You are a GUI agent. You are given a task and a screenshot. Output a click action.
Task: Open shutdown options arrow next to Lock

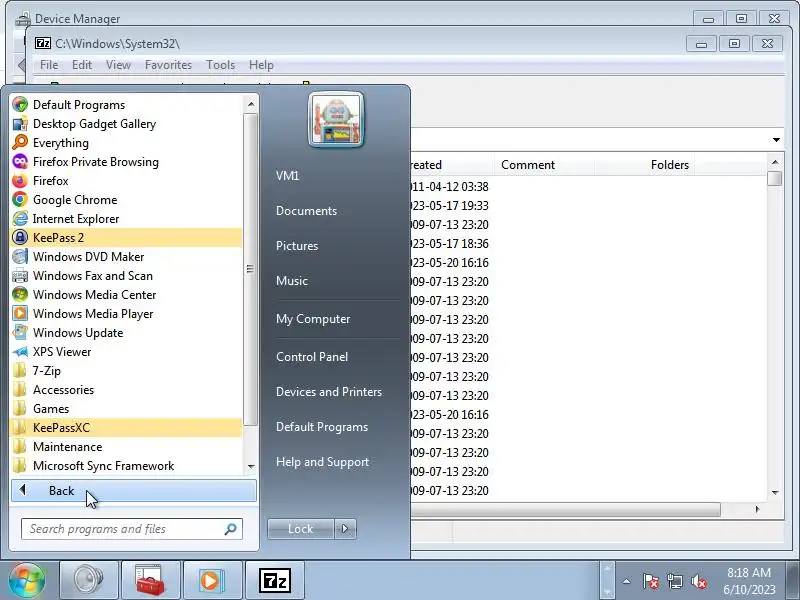pyautogui.click(x=345, y=529)
